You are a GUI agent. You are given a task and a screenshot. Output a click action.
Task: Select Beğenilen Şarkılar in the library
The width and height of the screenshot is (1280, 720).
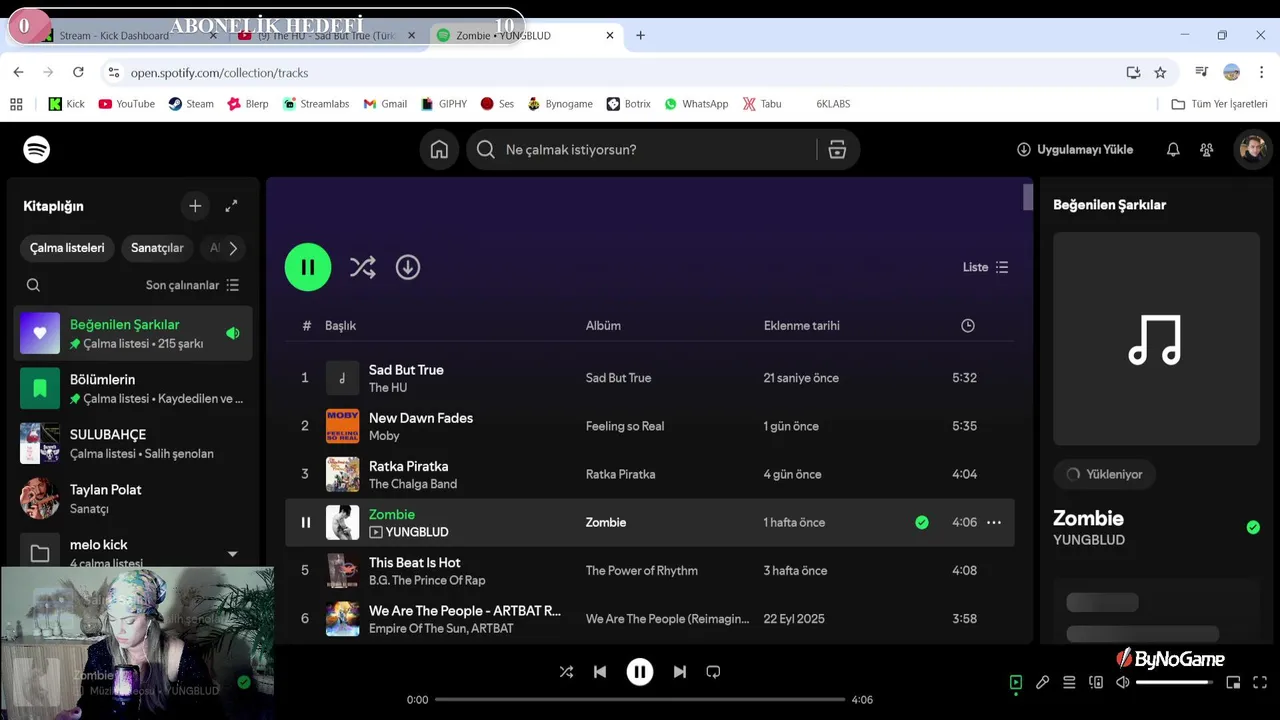click(133, 333)
